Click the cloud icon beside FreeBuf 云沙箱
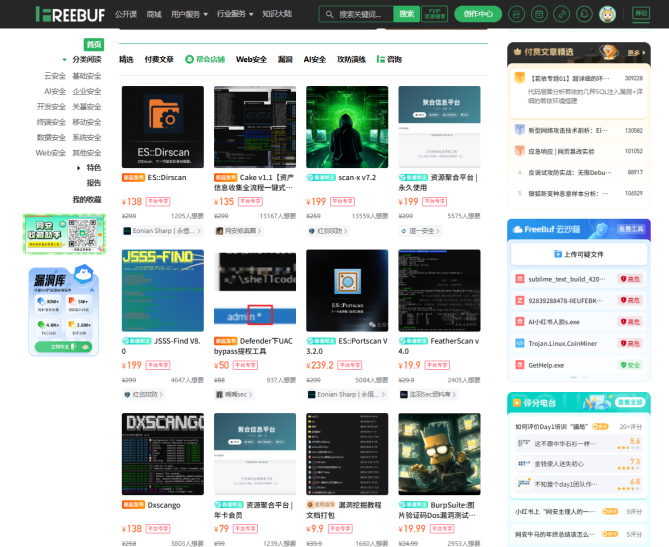This screenshot has height=547, width=669. tap(518, 229)
